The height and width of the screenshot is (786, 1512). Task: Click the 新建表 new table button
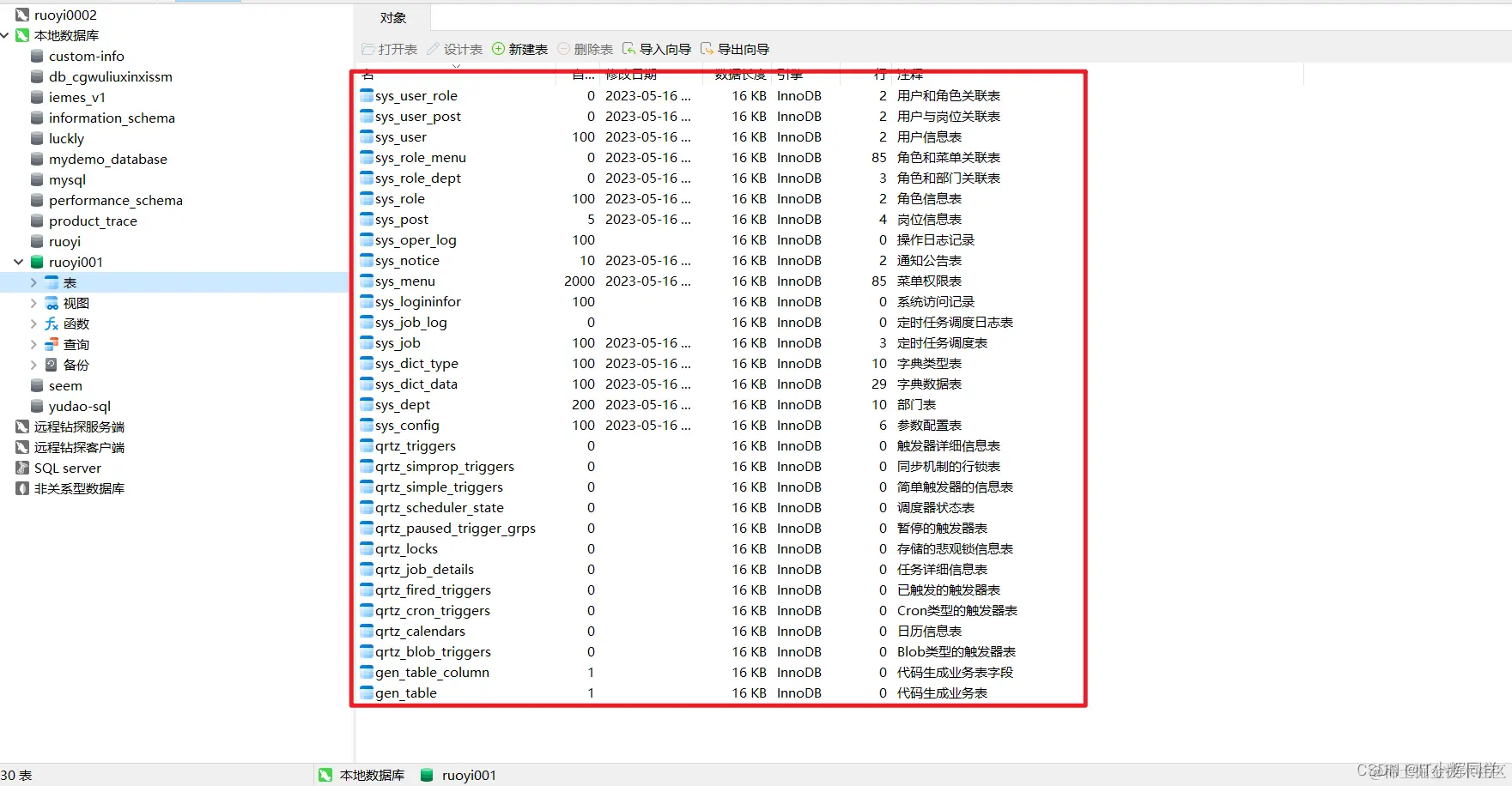(x=519, y=49)
